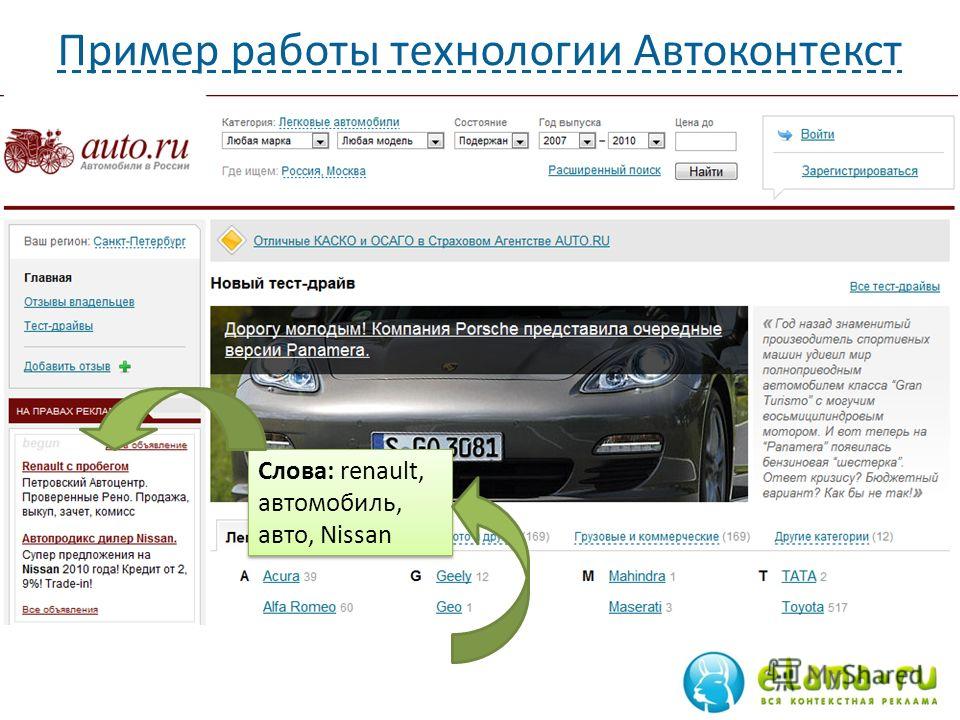Viewport: 960px width, 720px height.
Task: Click the blue arrow icon beside Войти
Action: (784, 135)
